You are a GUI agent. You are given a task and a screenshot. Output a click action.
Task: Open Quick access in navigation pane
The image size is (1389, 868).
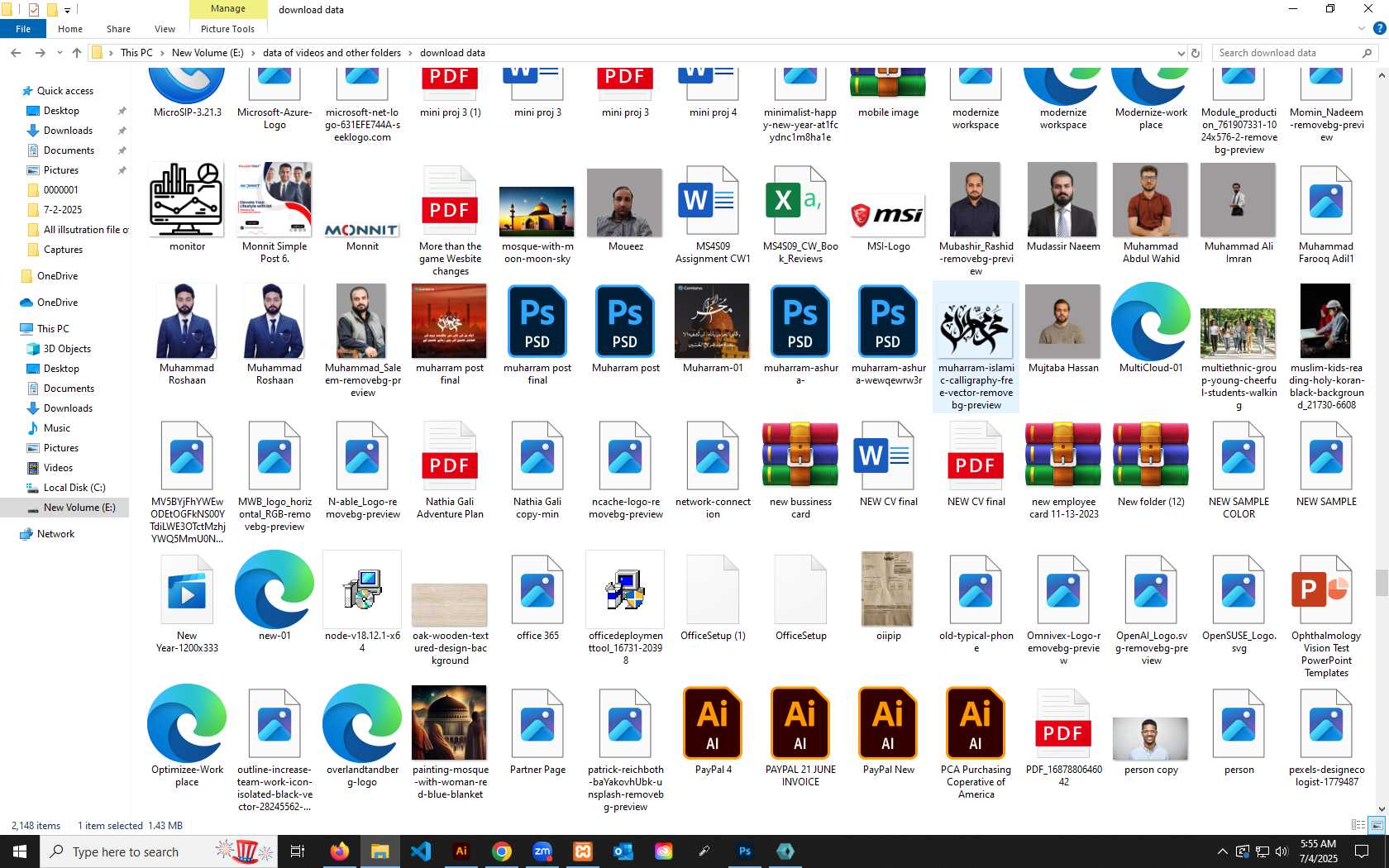(65, 91)
